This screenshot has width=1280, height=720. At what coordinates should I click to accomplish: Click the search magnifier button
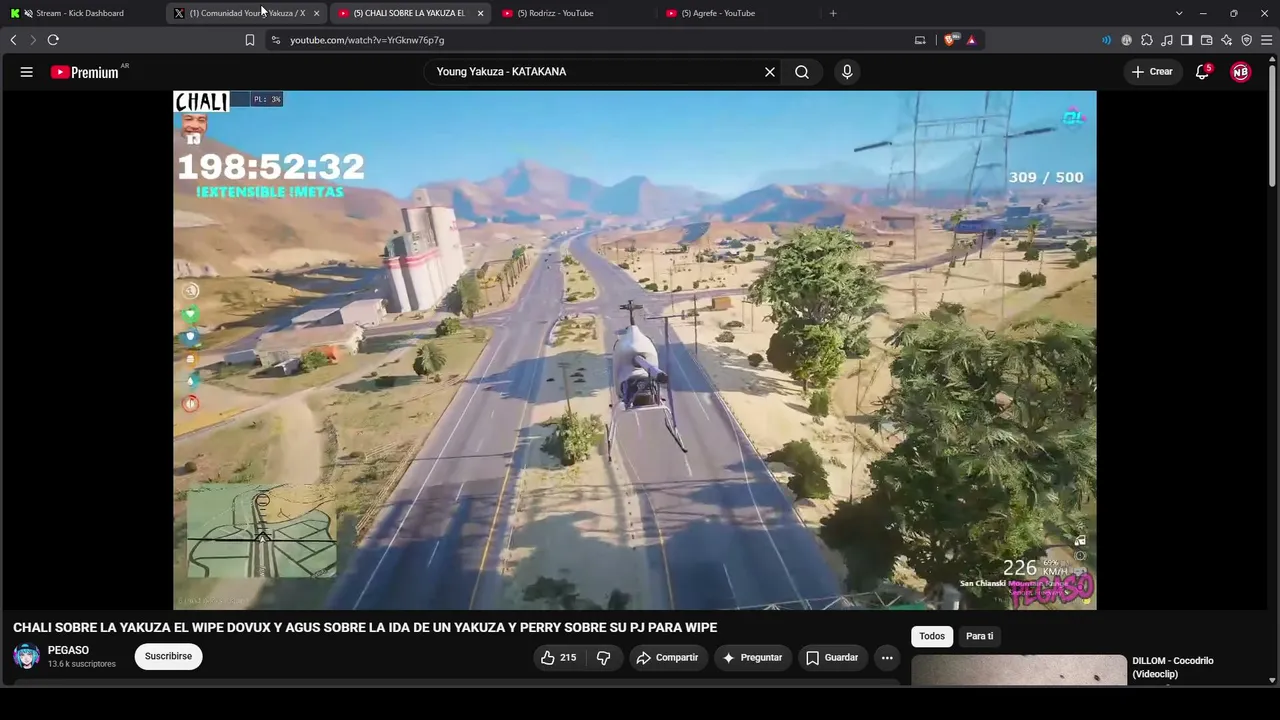(802, 72)
